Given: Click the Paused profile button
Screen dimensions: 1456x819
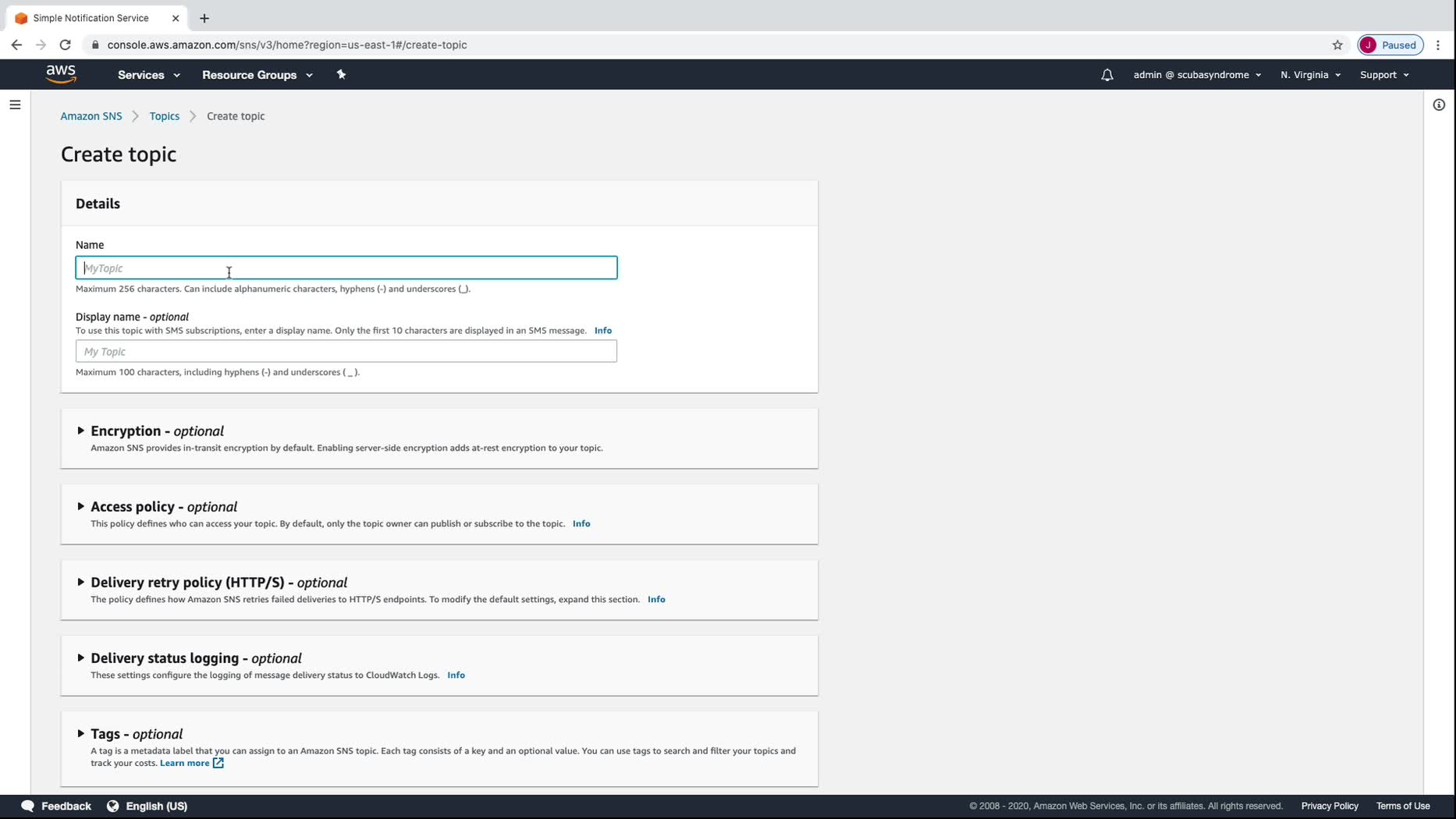Looking at the screenshot, I should coord(1390,44).
